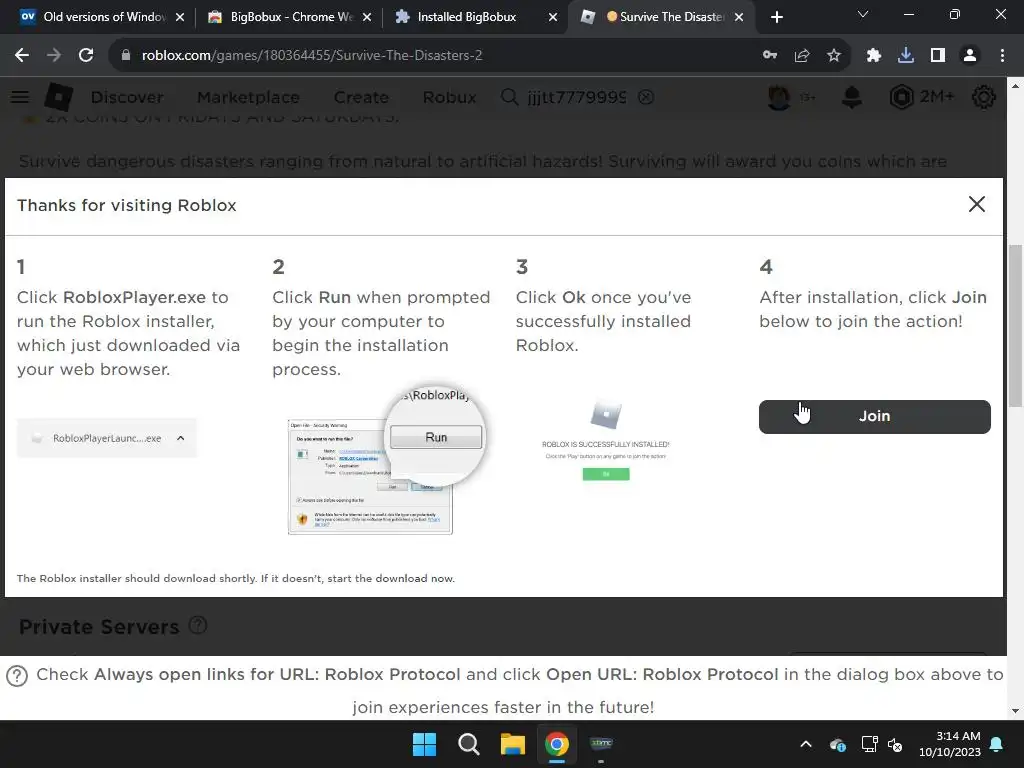
Task: Reload the current page
Action: click(x=86, y=56)
